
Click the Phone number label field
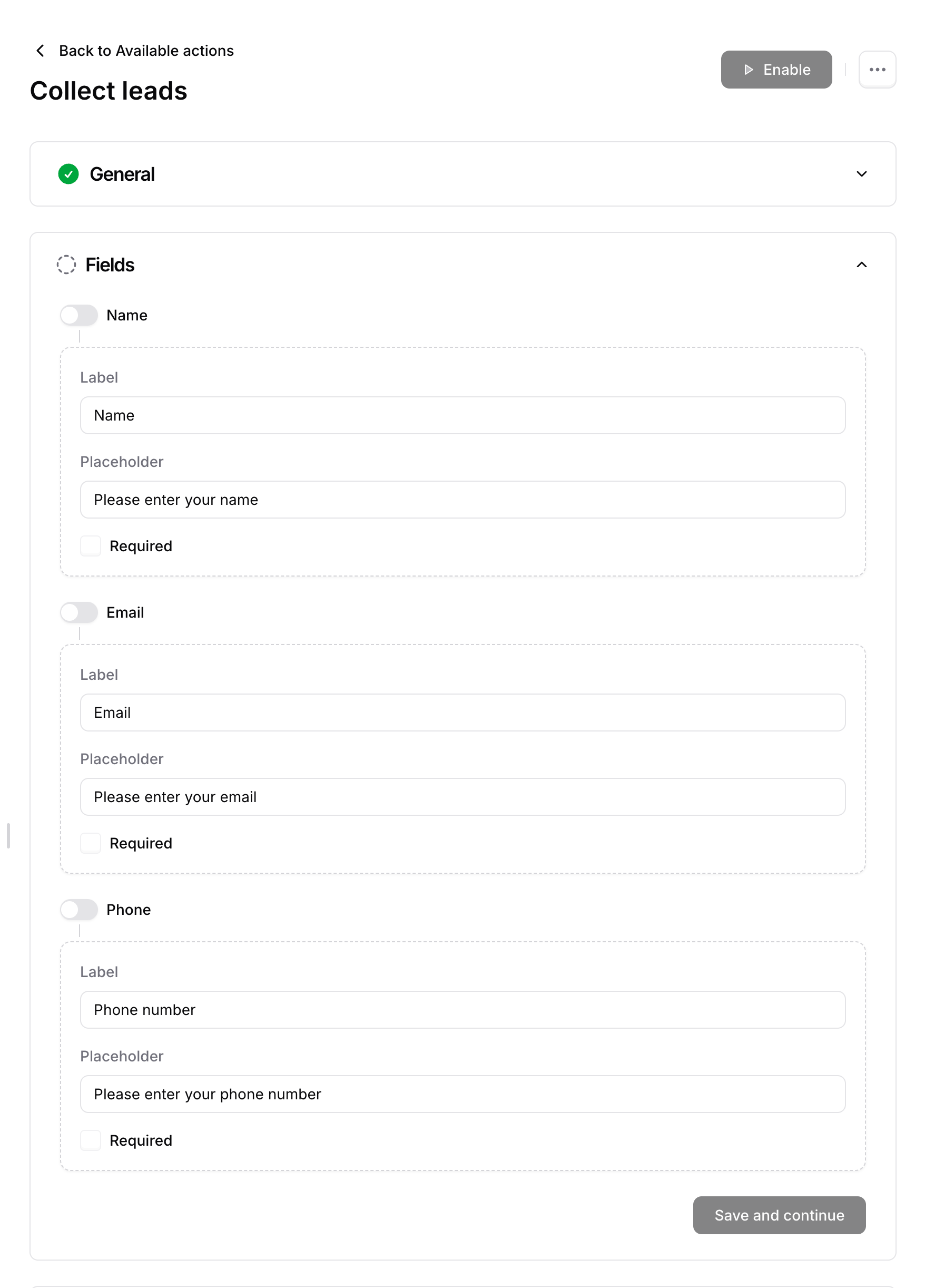point(462,1010)
